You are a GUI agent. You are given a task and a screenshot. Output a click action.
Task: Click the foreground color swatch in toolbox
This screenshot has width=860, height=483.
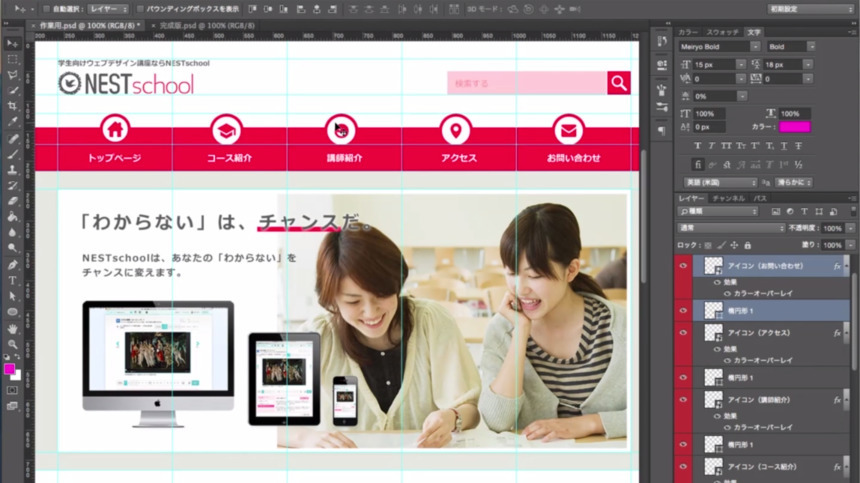point(9,369)
